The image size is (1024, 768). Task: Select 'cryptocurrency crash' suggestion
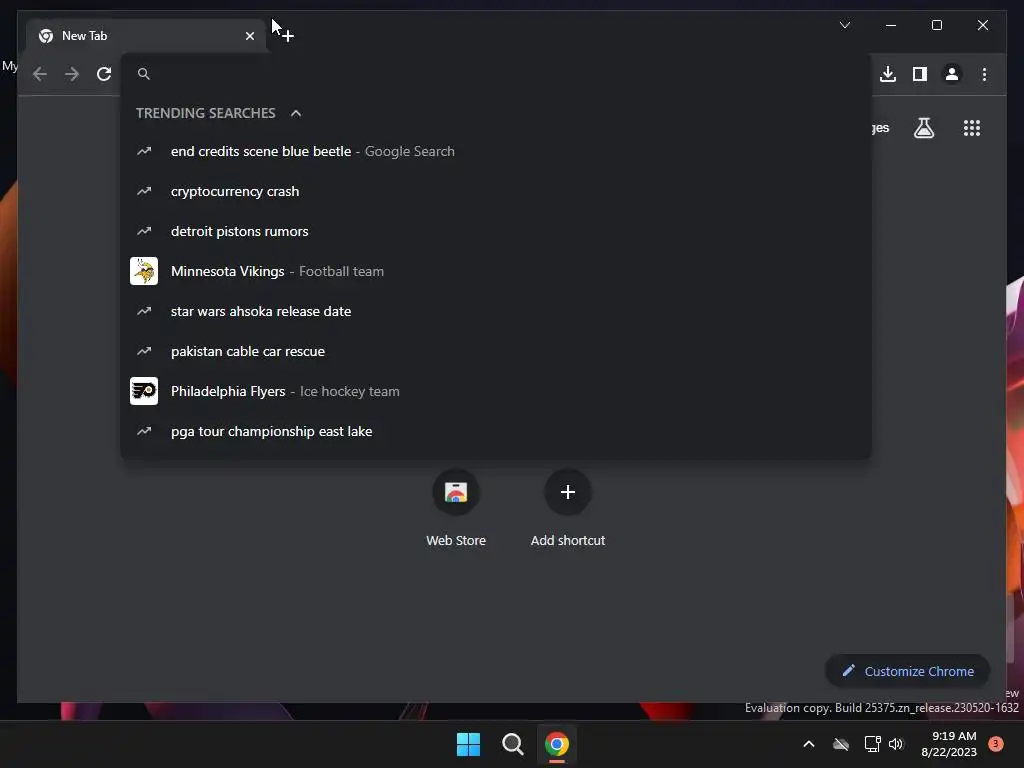click(x=496, y=191)
